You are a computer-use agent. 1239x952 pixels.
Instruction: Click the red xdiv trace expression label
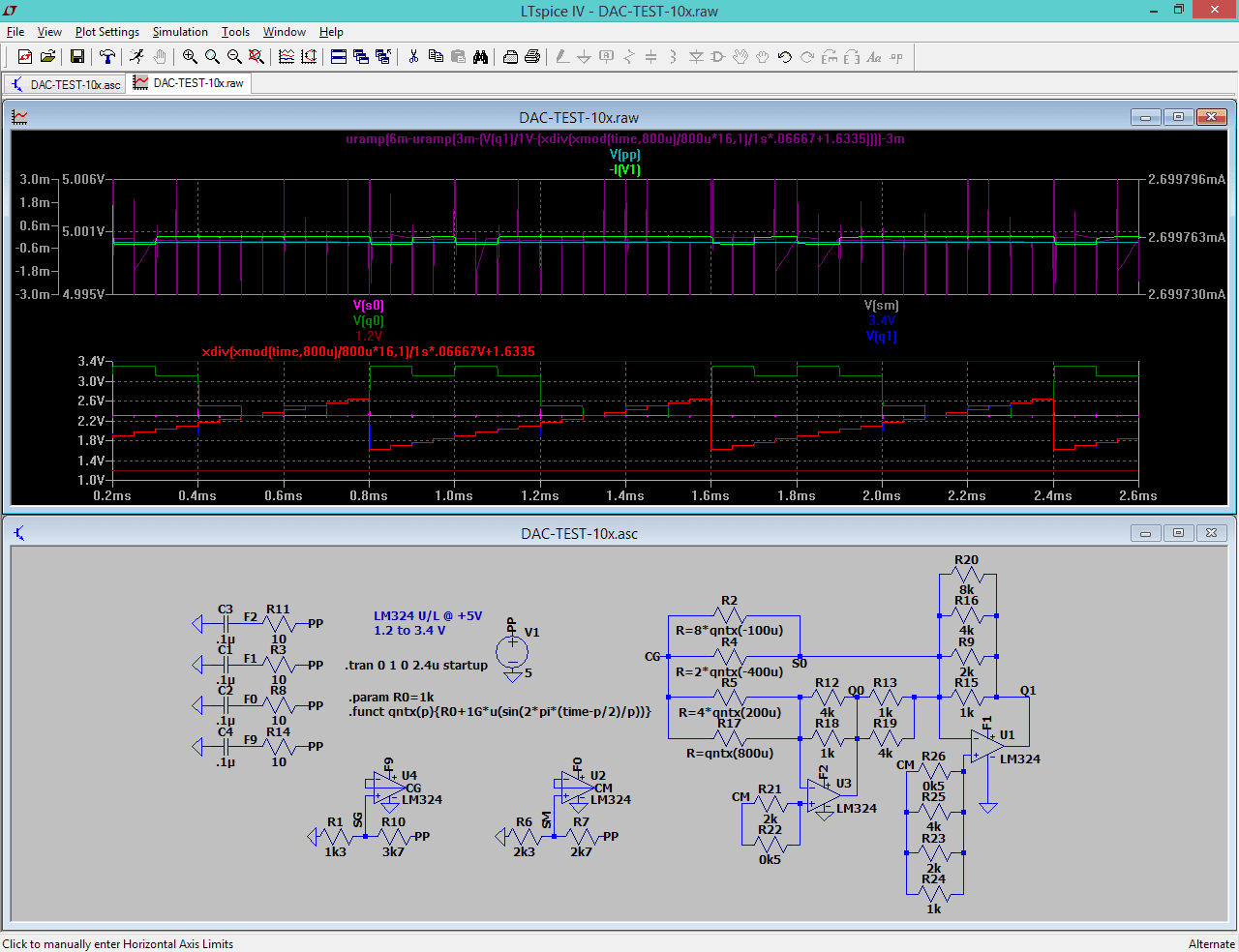click(x=368, y=351)
